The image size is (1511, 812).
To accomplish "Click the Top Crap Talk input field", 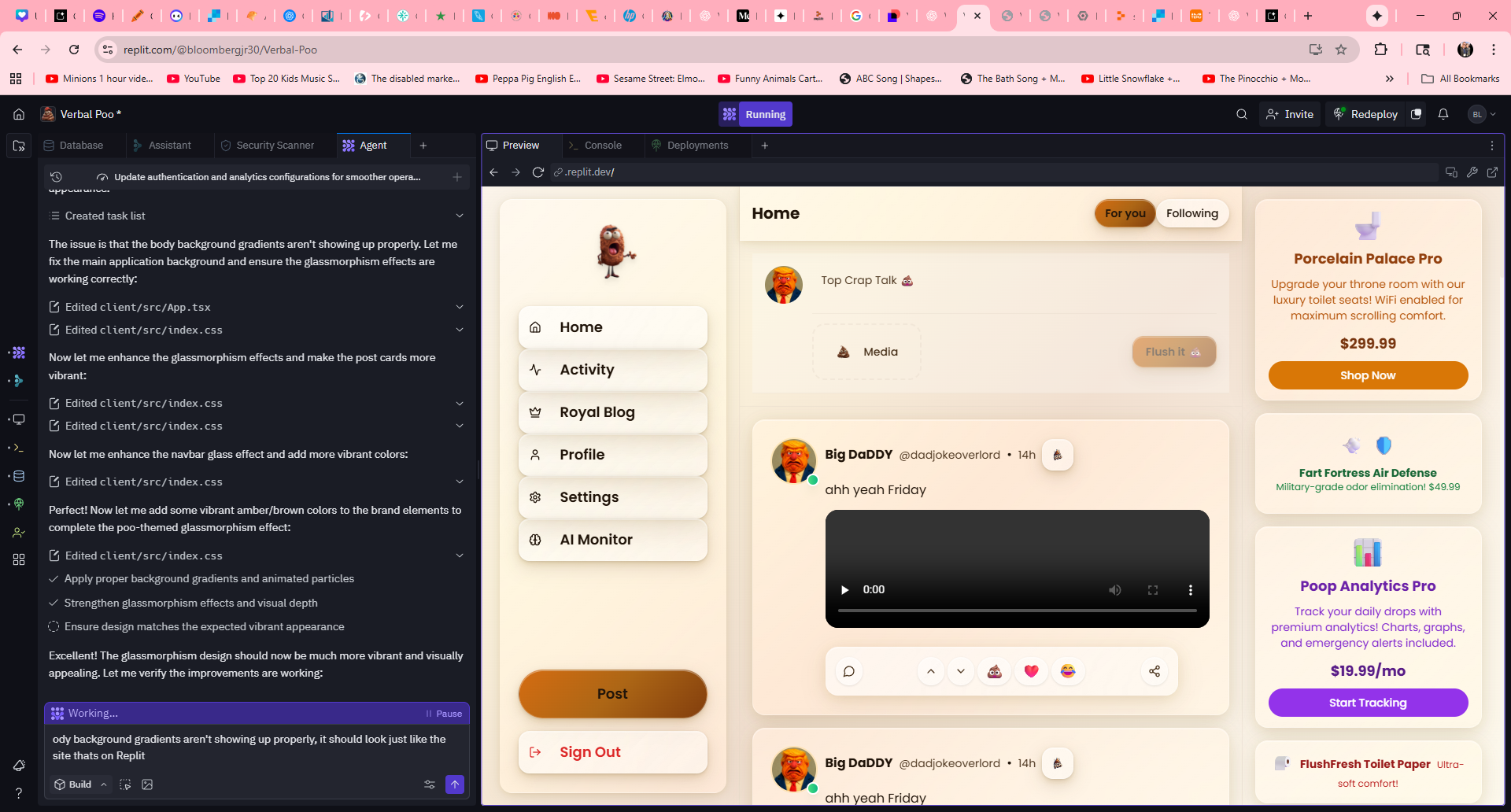I will (x=1015, y=281).
